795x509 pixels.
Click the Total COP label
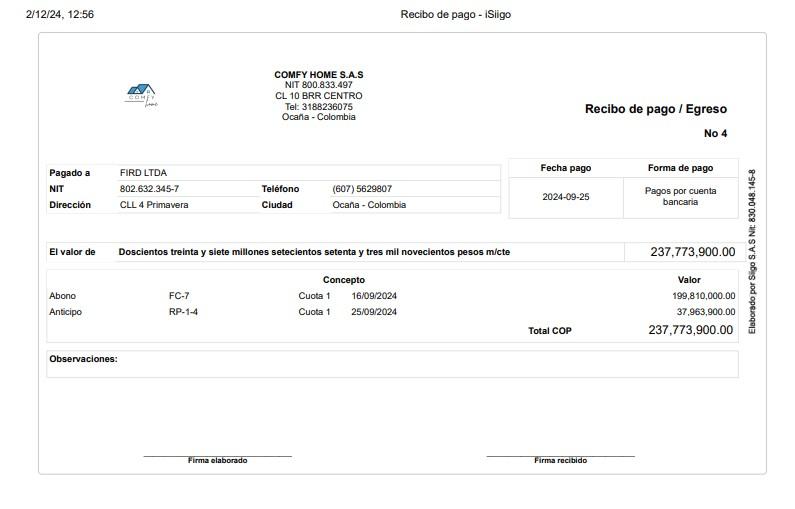point(550,331)
